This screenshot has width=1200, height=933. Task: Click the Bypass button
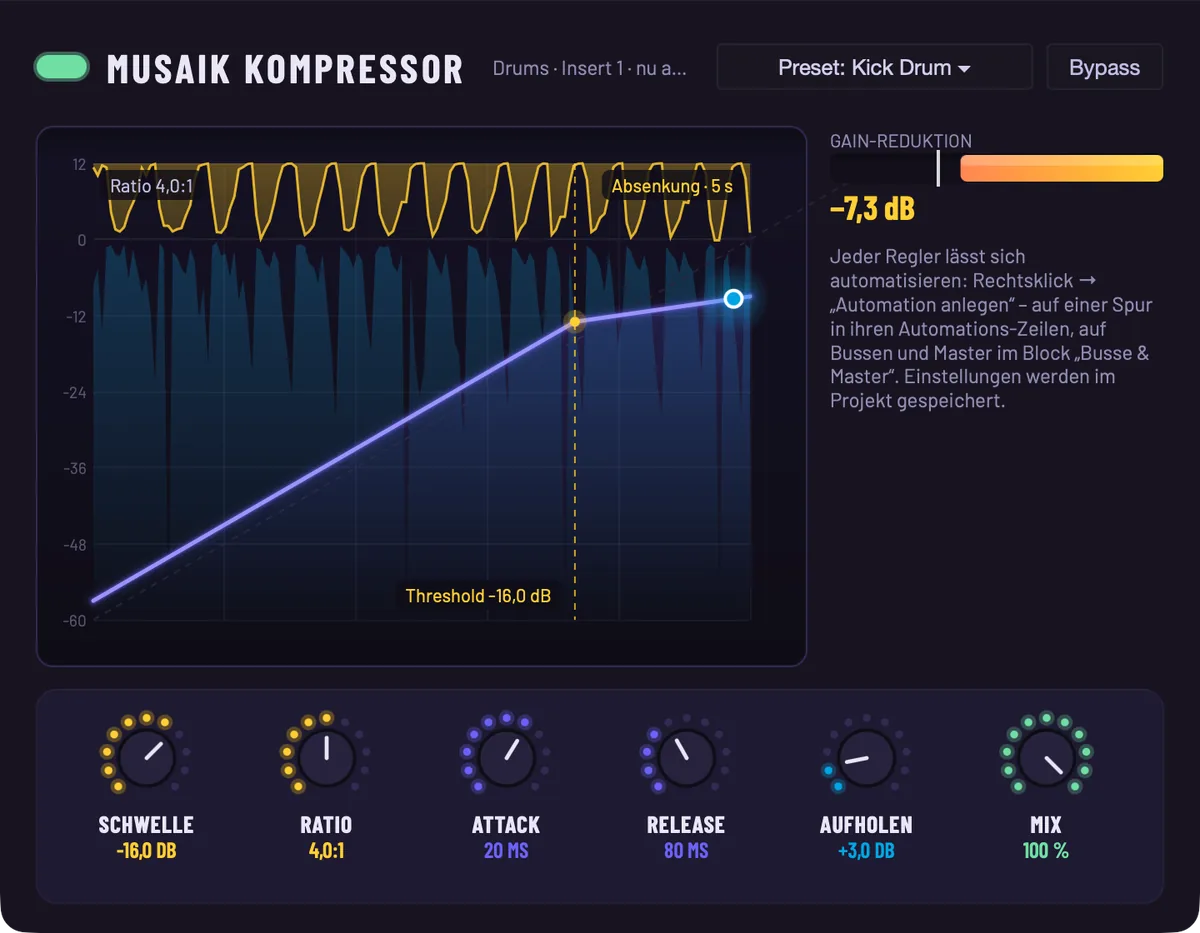(1104, 68)
